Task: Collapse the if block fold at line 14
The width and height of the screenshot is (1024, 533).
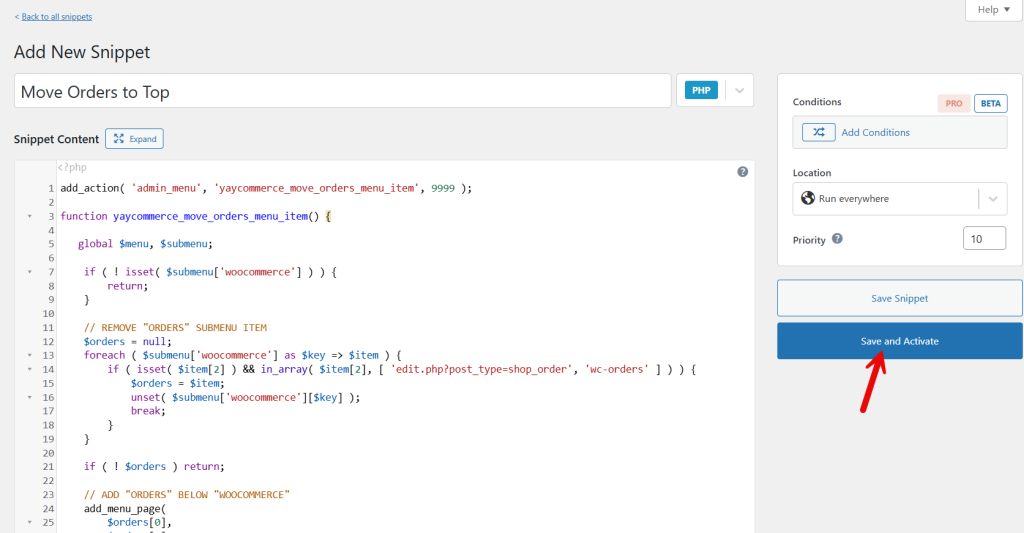Action: [29, 369]
